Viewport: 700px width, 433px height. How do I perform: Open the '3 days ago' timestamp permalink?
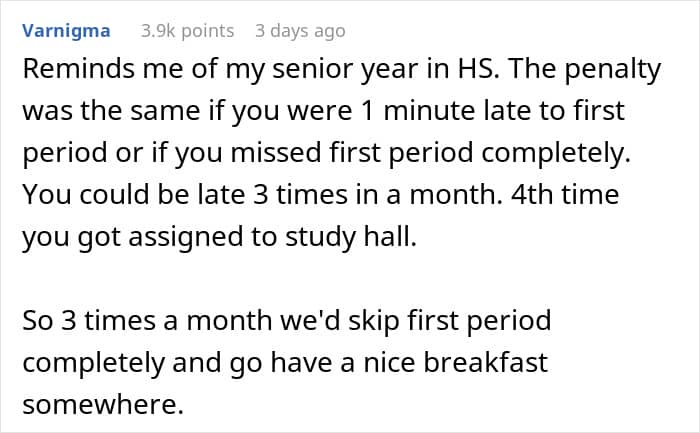[300, 31]
